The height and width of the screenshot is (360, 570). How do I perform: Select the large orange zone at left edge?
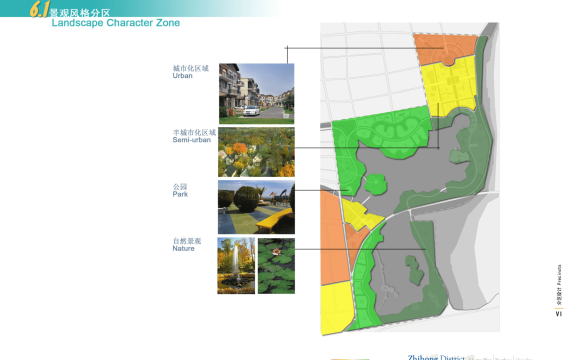point(334,237)
